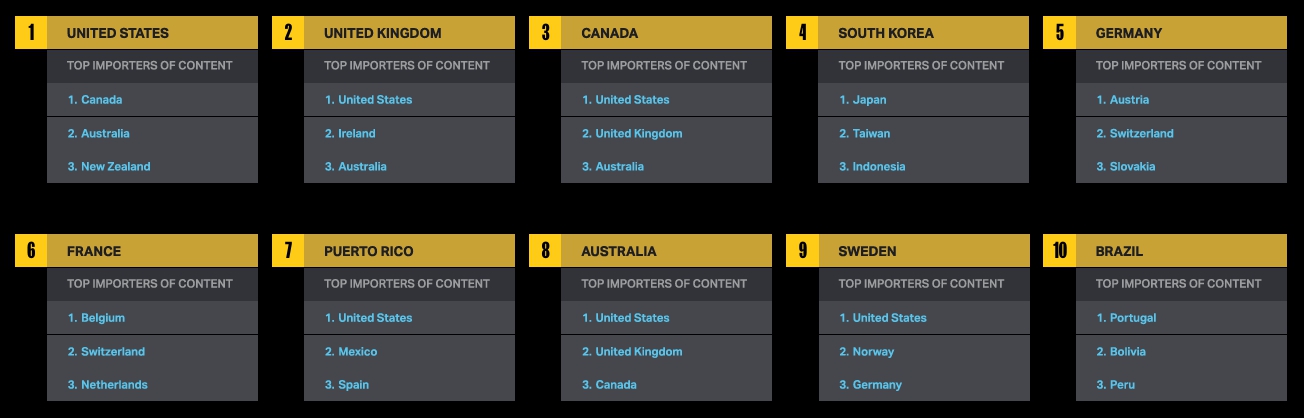Image resolution: width=1304 pixels, height=418 pixels.
Task: Click the rank 8 badge beside Australia
Action: (x=545, y=251)
